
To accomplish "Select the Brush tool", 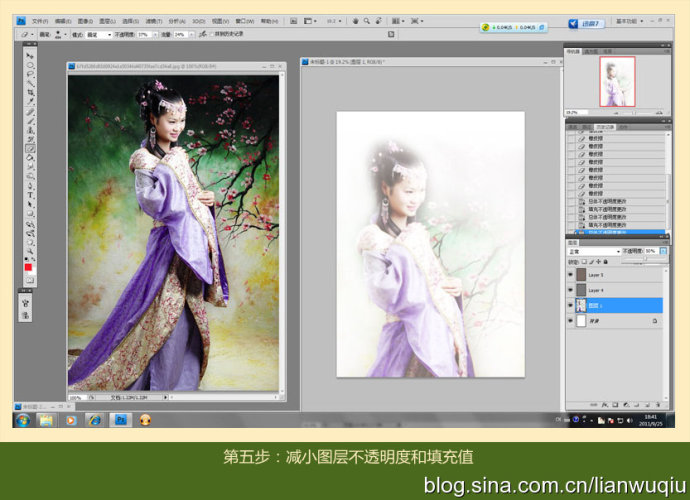I will coord(30,121).
